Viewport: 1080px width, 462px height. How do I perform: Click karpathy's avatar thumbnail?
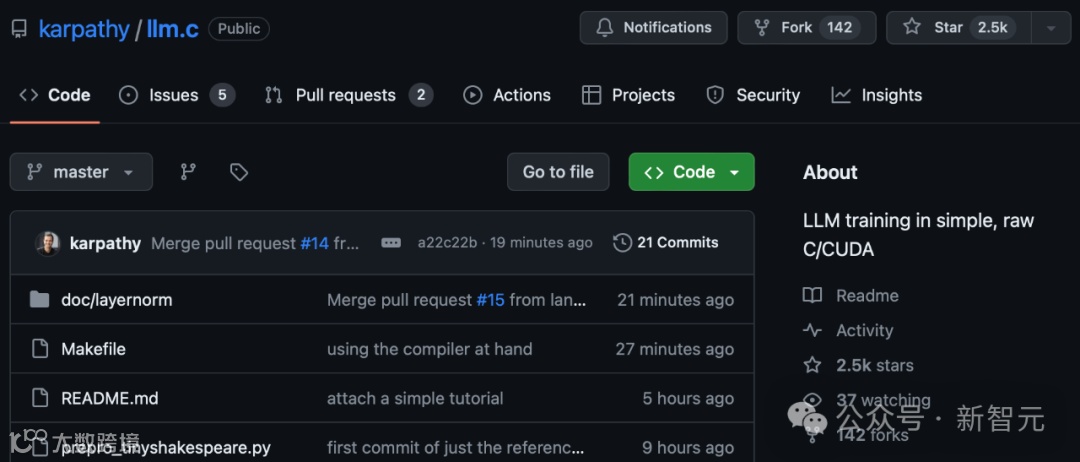point(47,243)
